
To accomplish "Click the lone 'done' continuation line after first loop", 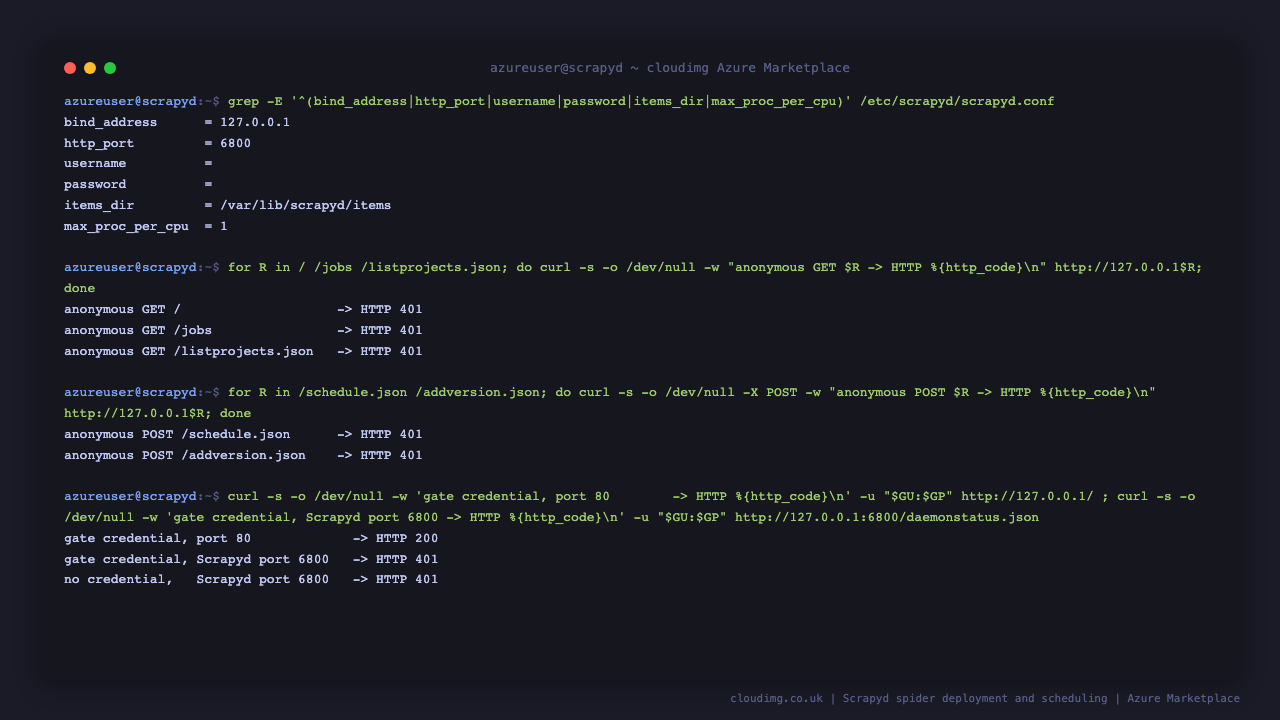I will [80, 288].
